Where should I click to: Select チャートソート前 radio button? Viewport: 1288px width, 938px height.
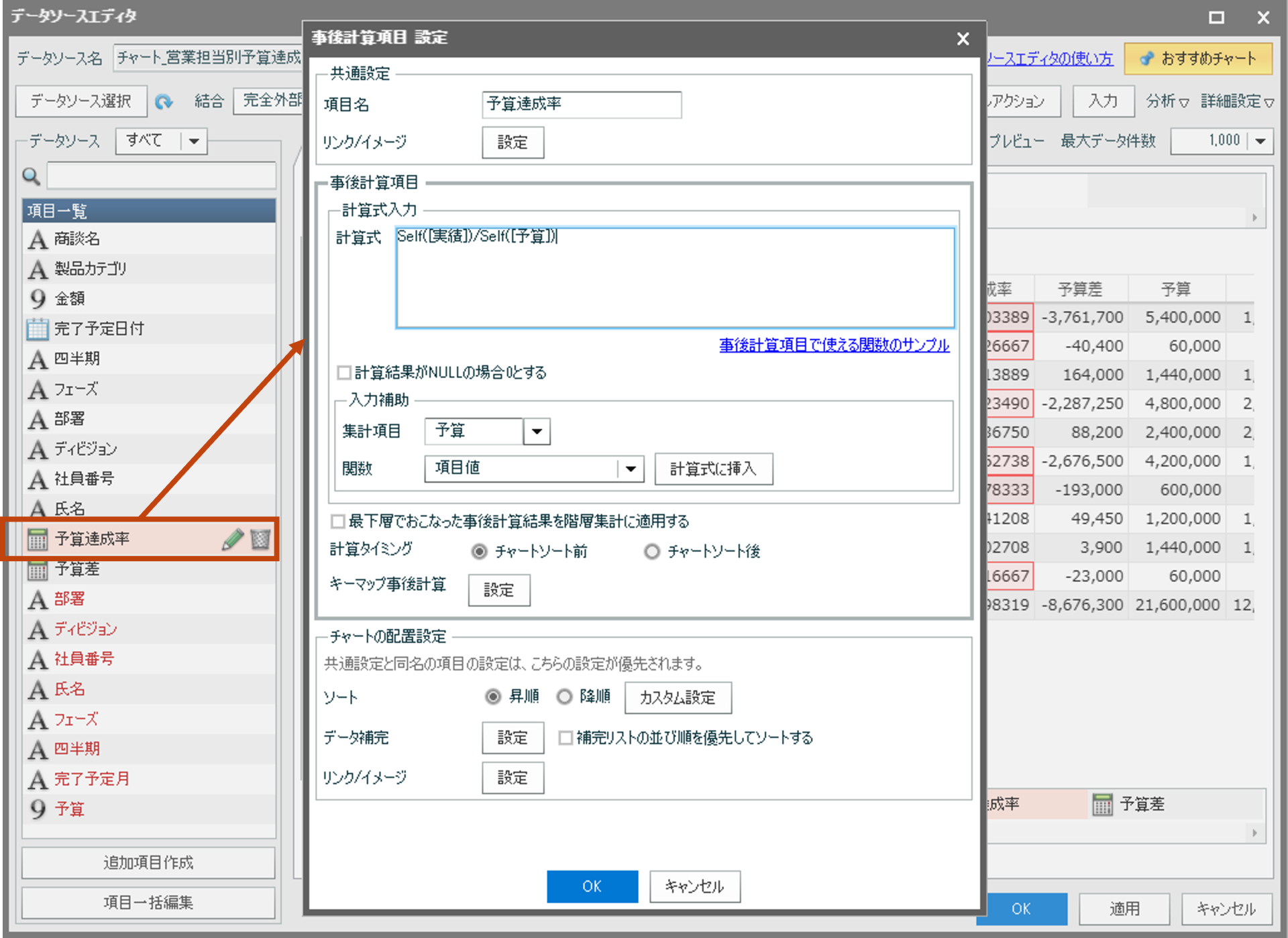[479, 551]
